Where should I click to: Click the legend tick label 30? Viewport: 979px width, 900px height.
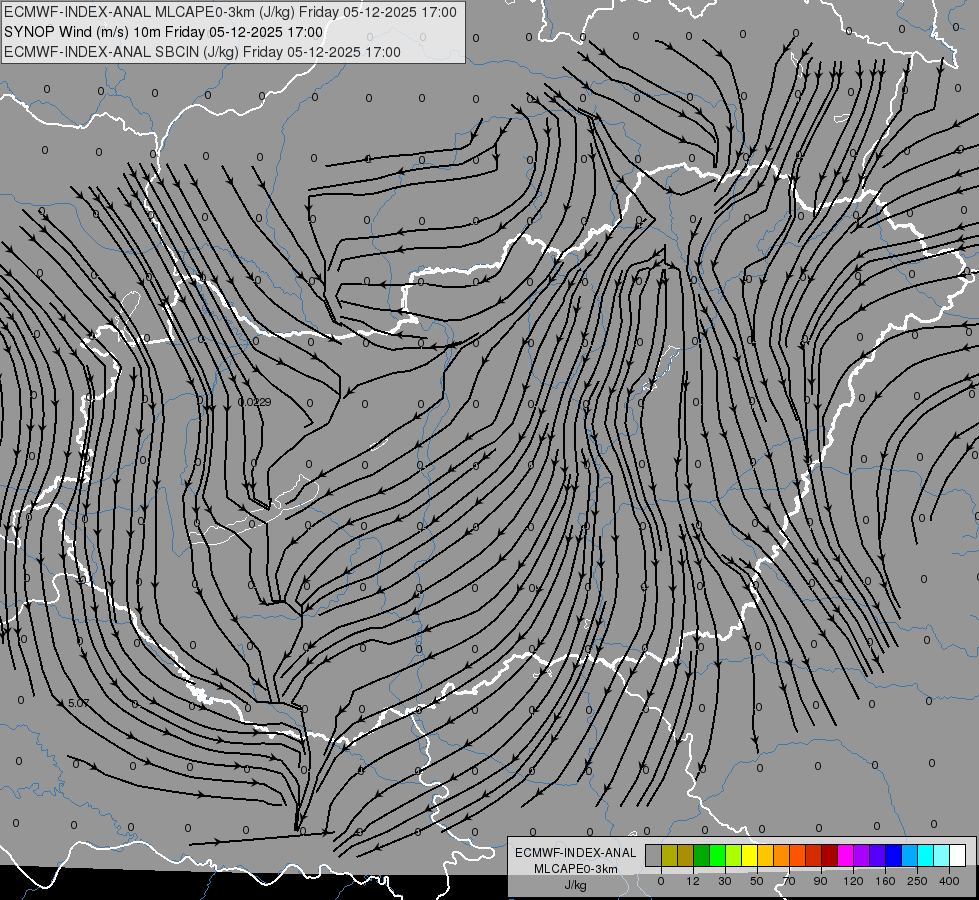[x=725, y=881]
